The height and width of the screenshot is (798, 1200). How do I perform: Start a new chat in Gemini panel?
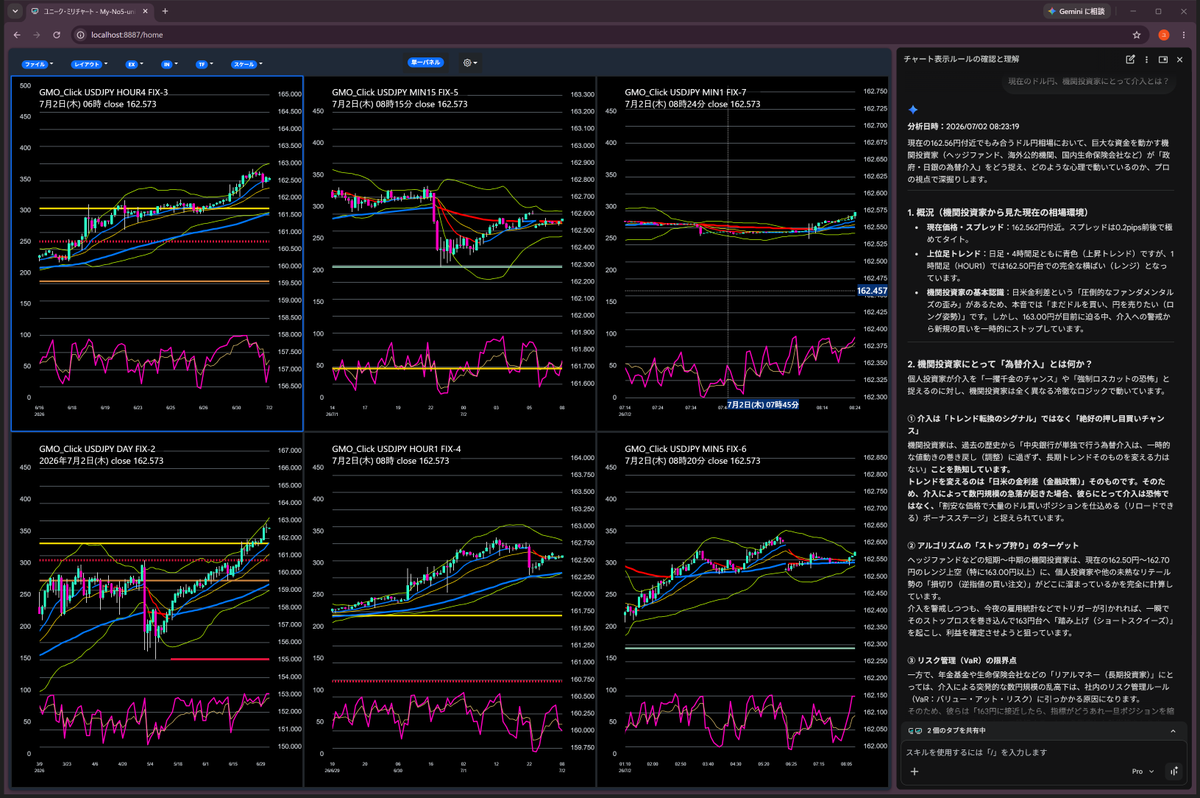pyautogui.click(x=1130, y=60)
